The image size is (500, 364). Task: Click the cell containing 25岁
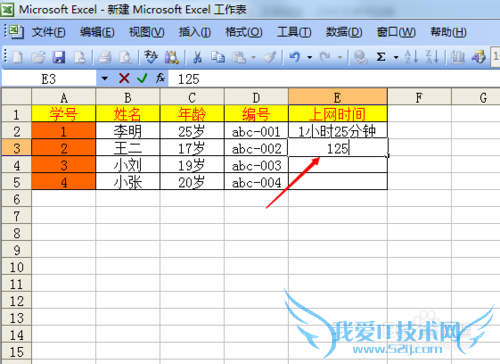click(192, 131)
